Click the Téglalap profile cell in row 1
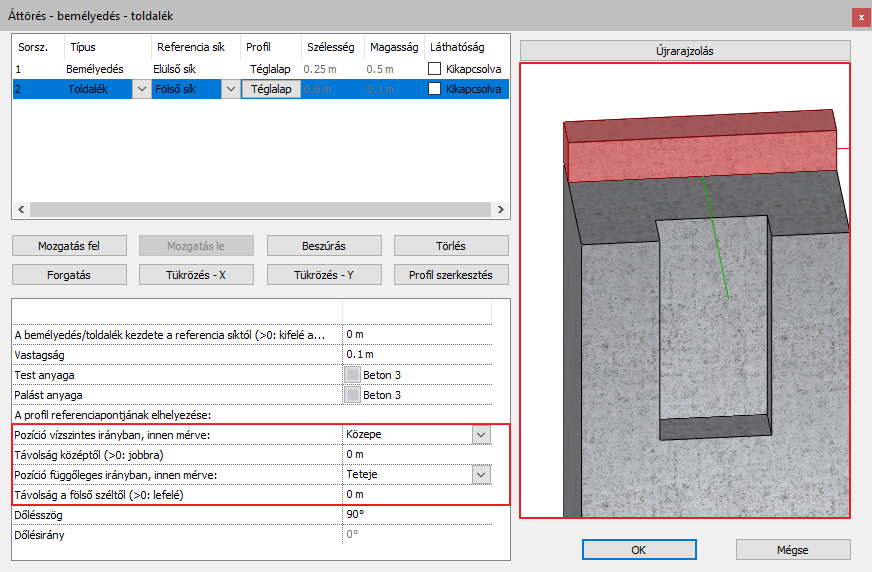Image resolution: width=872 pixels, height=572 pixels. point(270,69)
